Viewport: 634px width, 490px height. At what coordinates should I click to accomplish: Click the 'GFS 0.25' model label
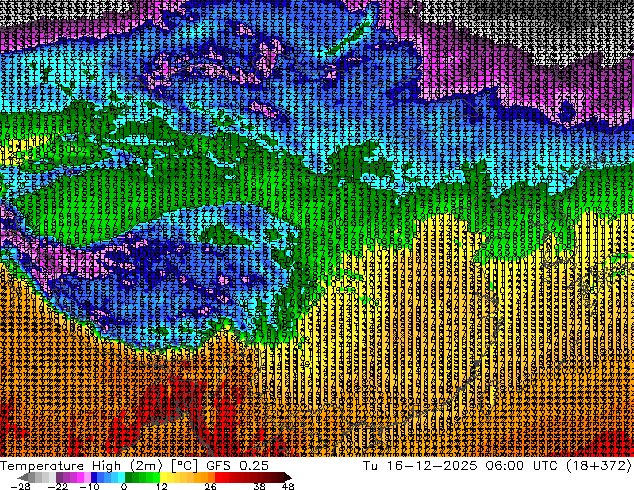pyautogui.click(x=237, y=466)
